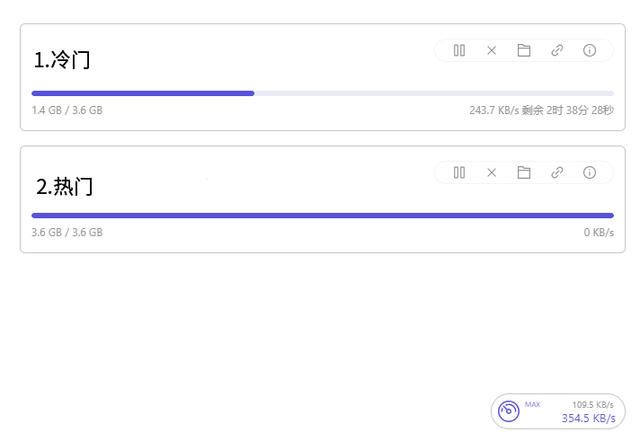Image resolution: width=640 pixels, height=441 pixels.
Task: Pause the 2.热门 download task
Action: 459,172
